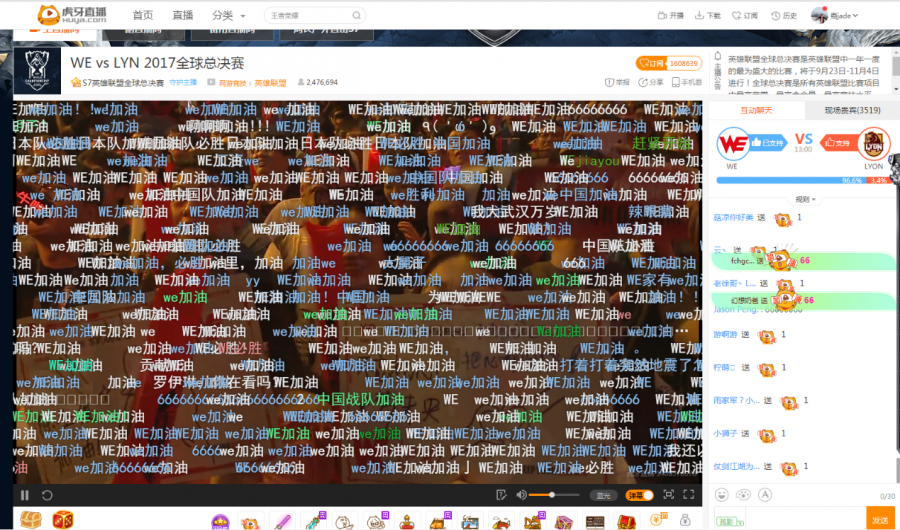The image size is (900, 530).
Task: Click the 发送 send button
Action: [880, 519]
